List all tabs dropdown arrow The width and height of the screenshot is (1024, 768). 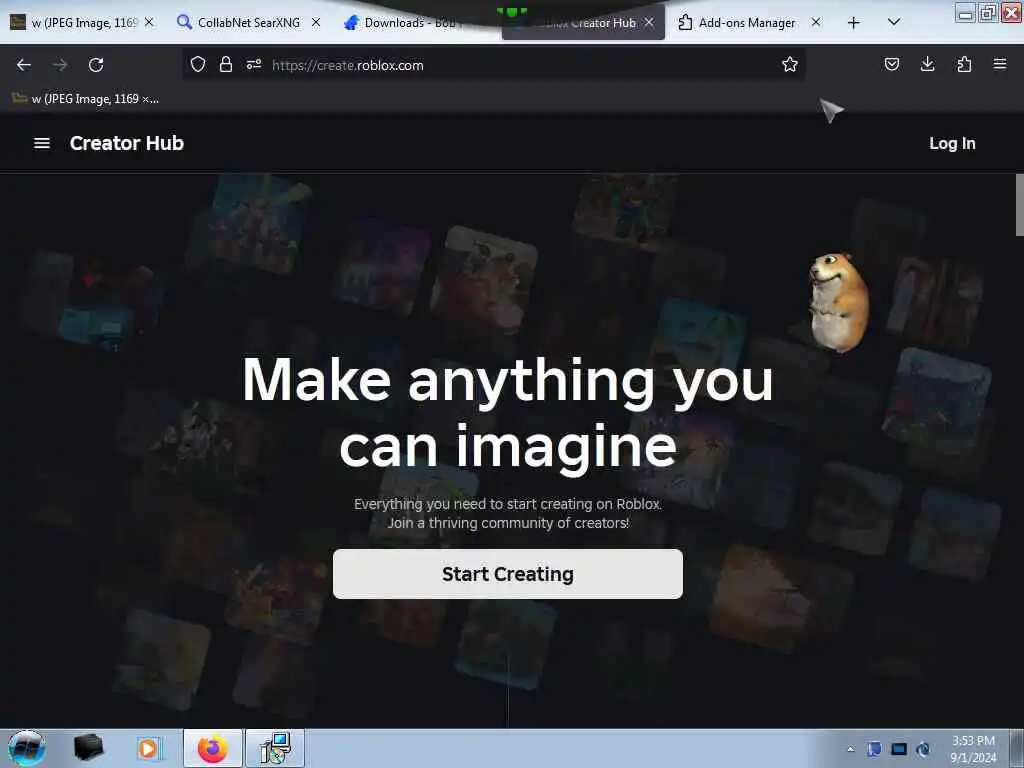(894, 22)
